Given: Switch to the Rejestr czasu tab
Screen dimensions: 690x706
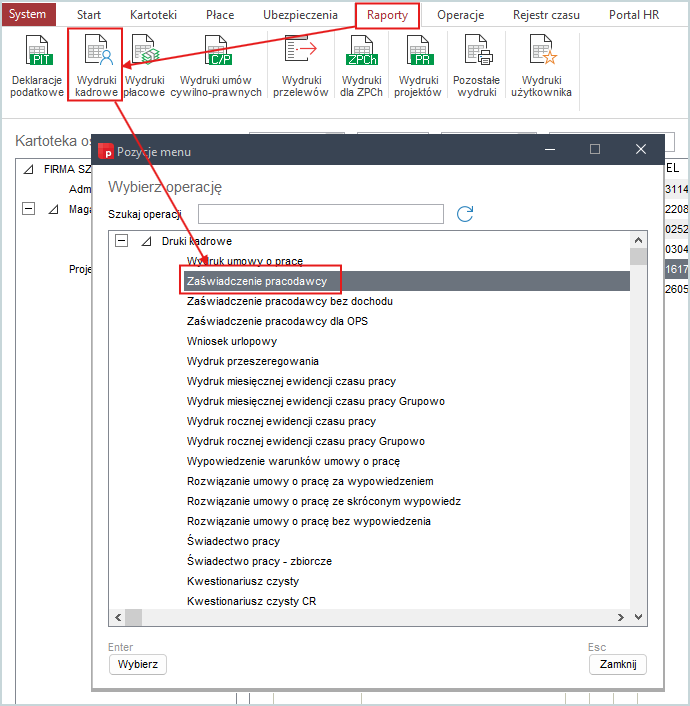Looking at the screenshot, I should (546, 15).
